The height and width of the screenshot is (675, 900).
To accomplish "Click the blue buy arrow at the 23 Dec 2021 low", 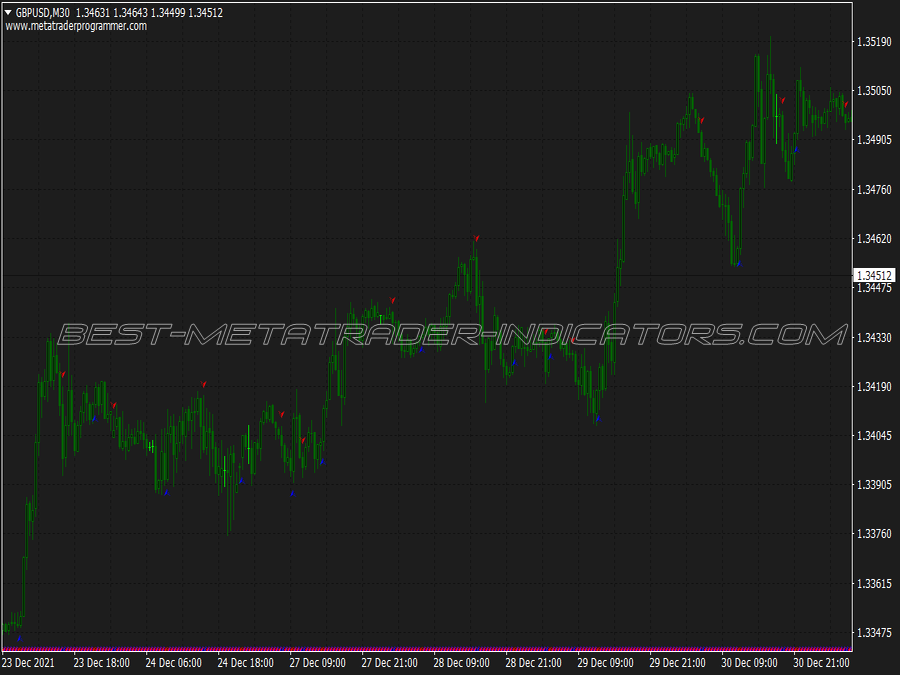I will 20,638.
